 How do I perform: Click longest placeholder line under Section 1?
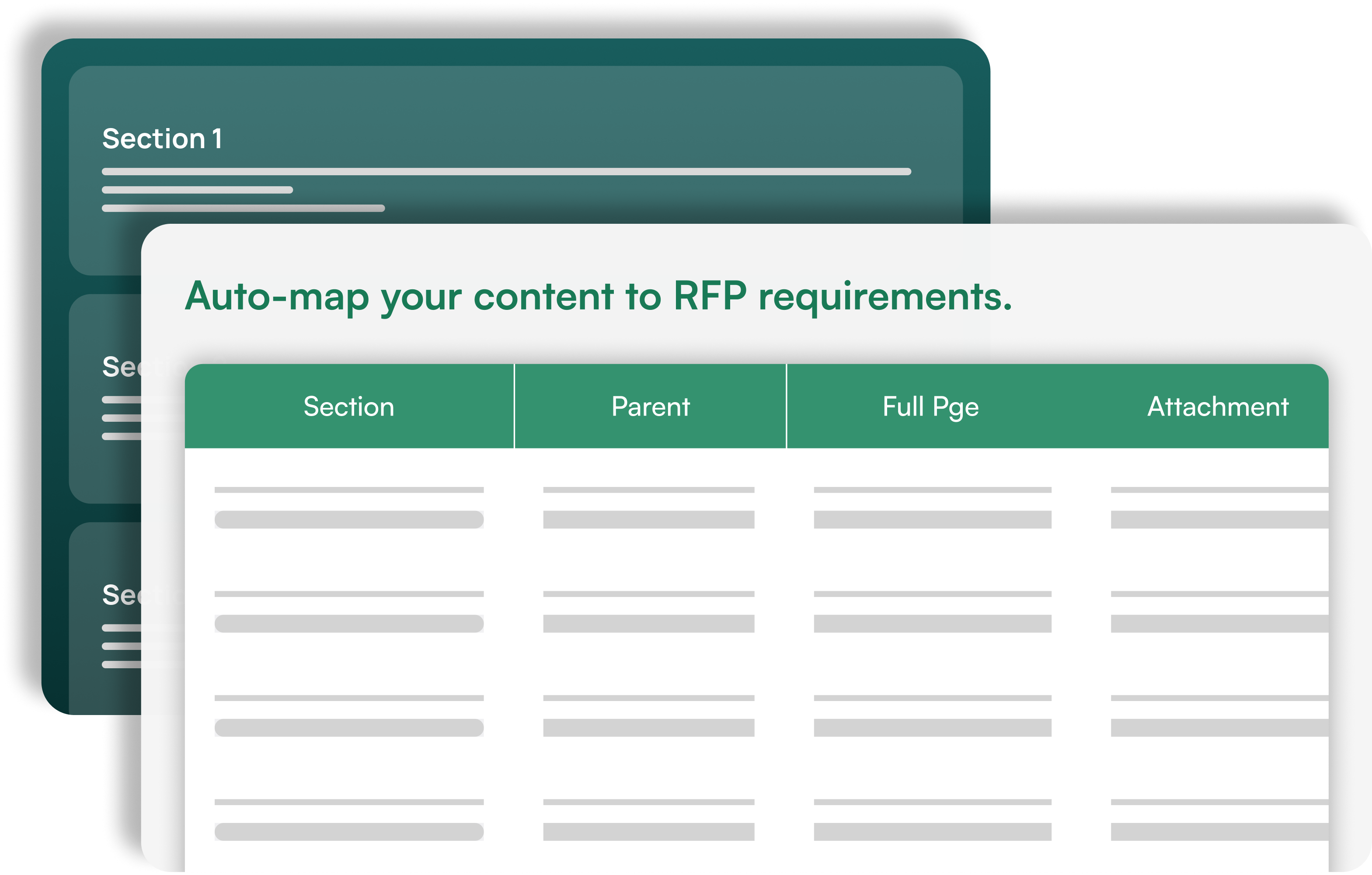(506, 171)
